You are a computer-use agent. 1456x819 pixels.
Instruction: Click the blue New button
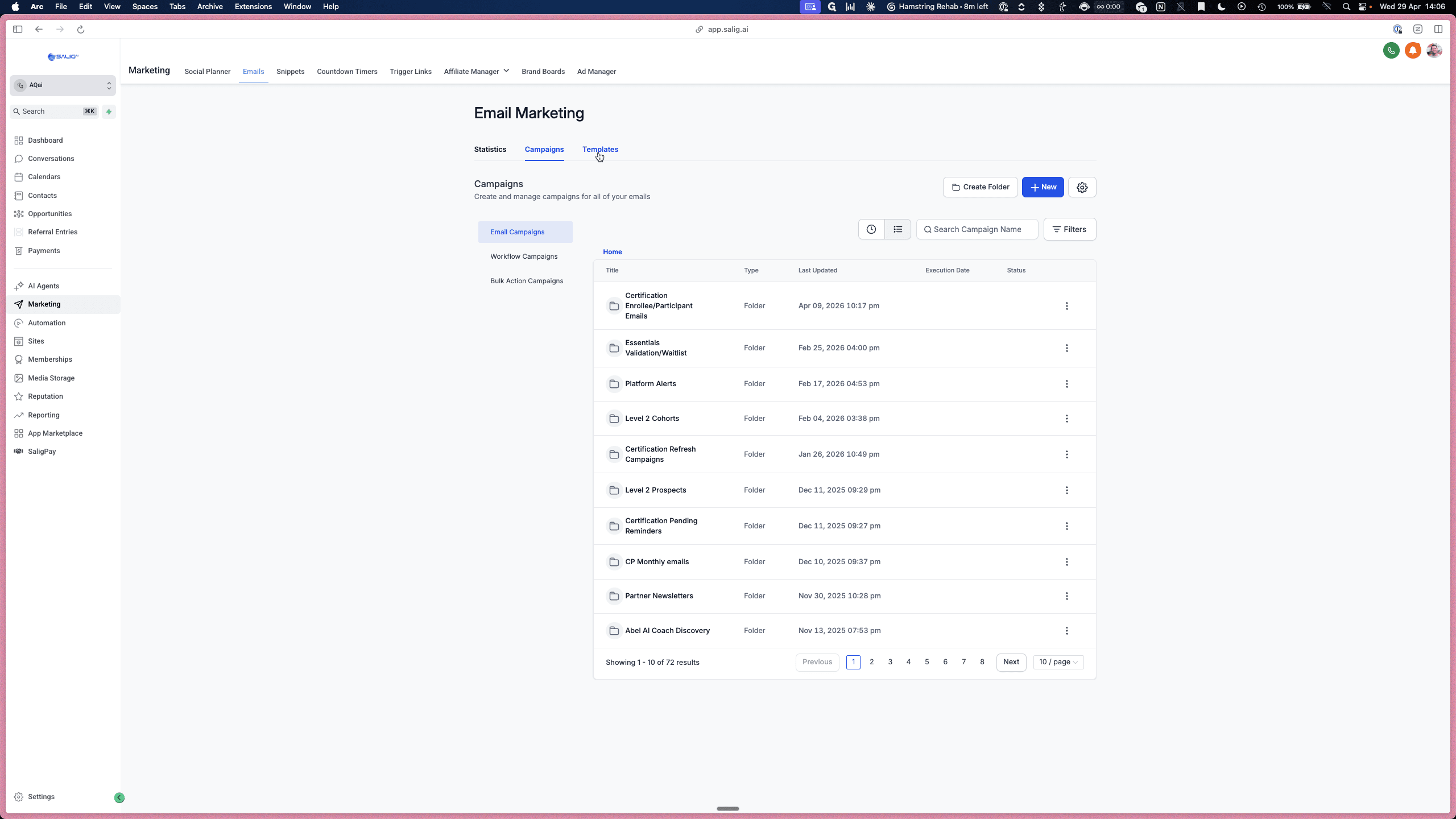(x=1043, y=187)
